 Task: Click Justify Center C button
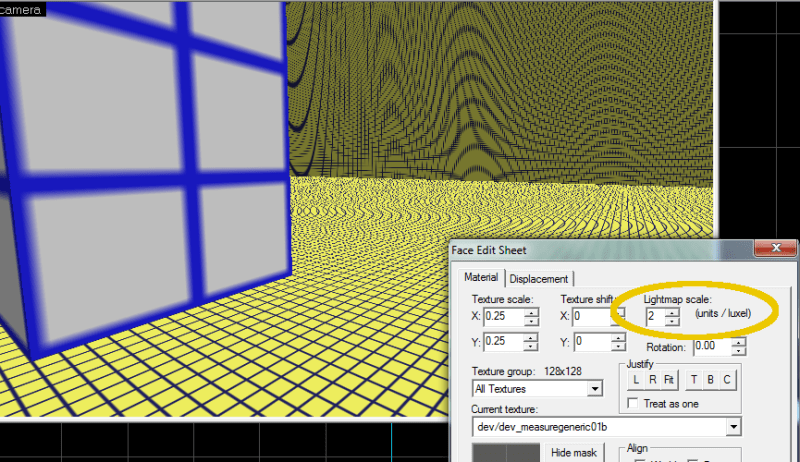(727, 380)
